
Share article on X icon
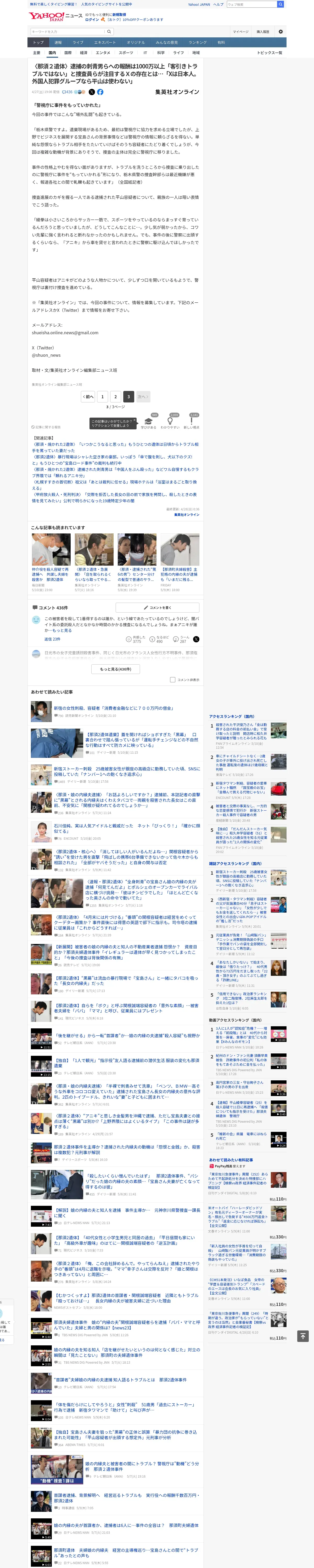click(92, 92)
